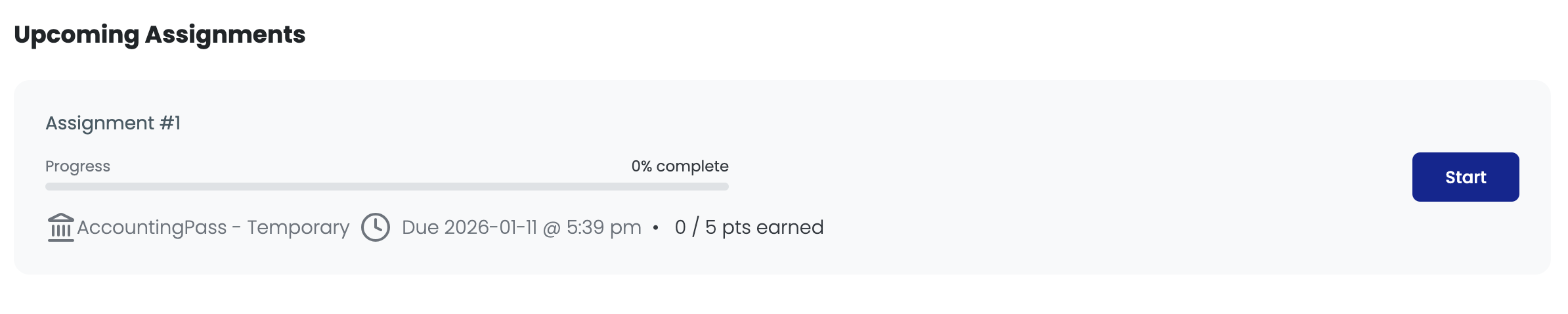Click the 0% complete indicator
Screen dimensions: 1568x314
tap(680, 166)
